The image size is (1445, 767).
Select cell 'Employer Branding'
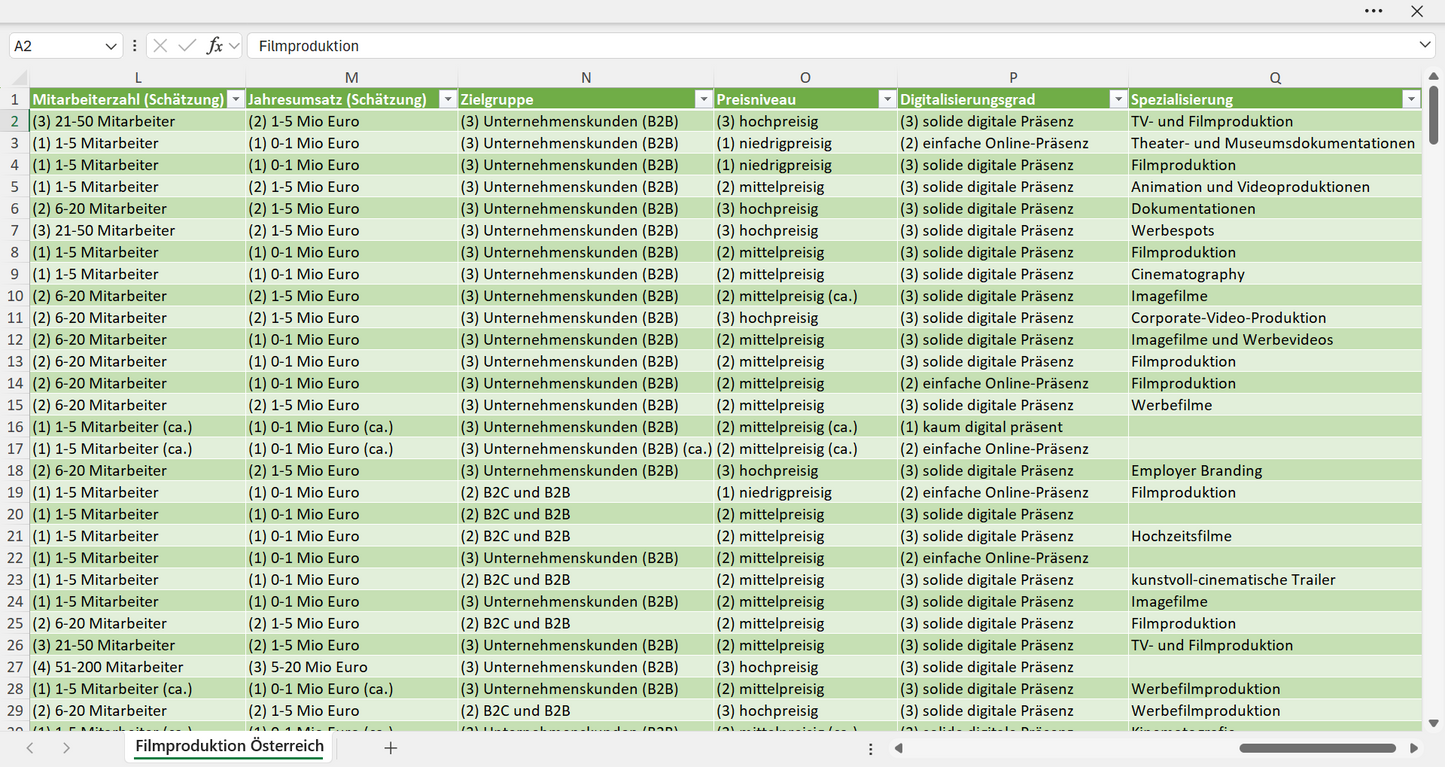coord(1275,471)
